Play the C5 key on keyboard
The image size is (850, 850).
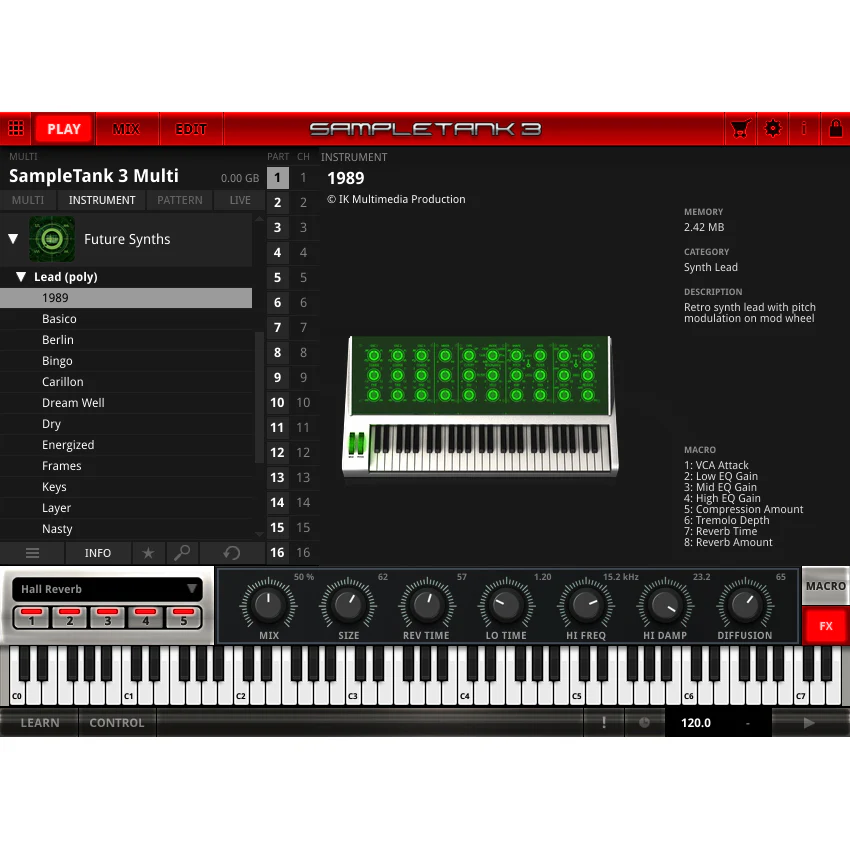coord(577,688)
